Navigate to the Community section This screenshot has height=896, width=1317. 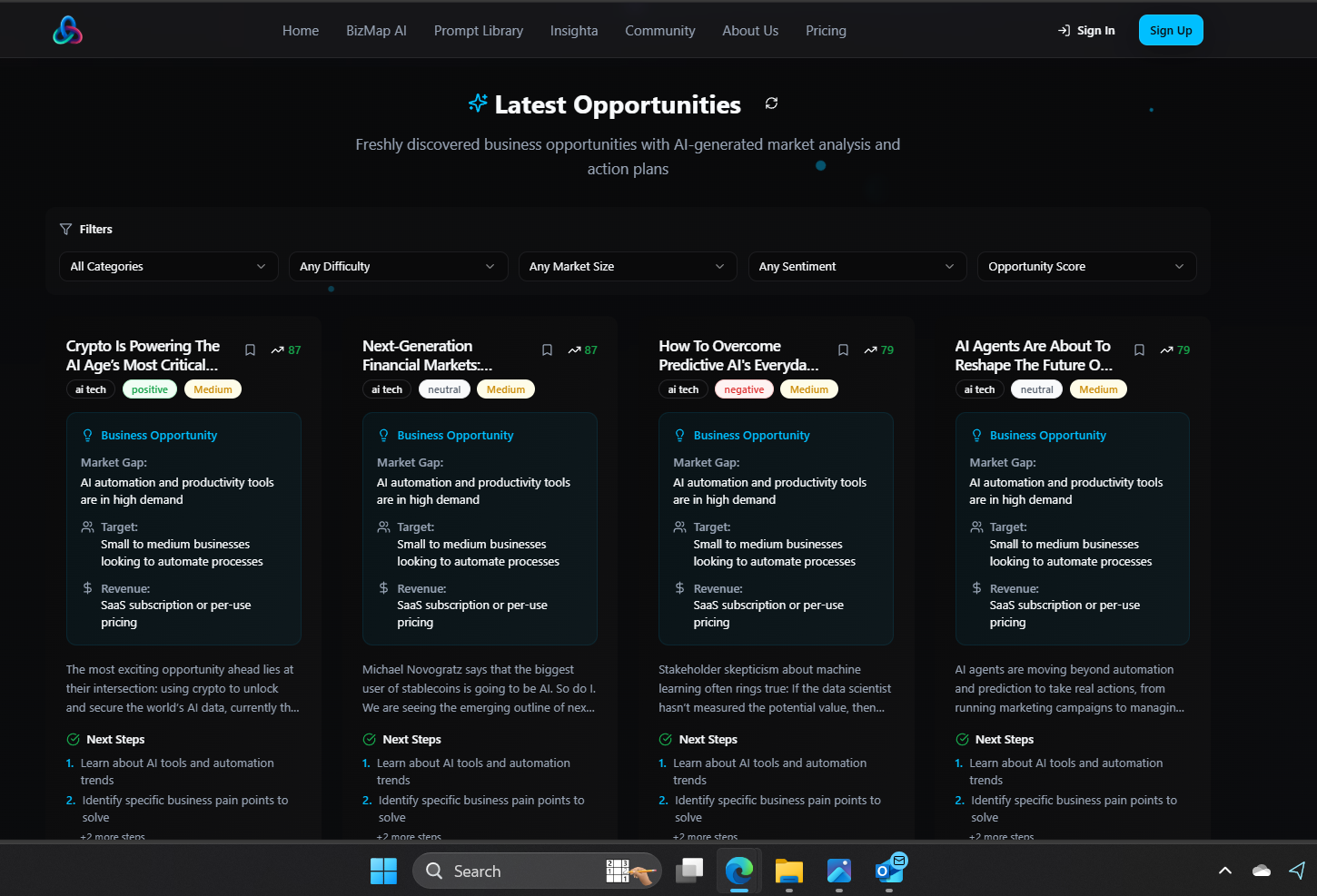(x=659, y=30)
